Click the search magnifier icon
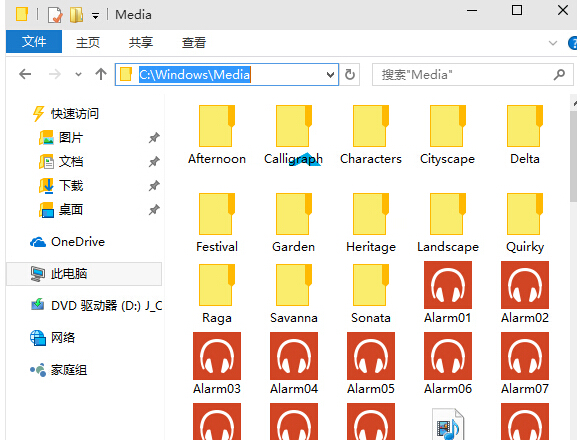The height and width of the screenshot is (441, 580). click(x=559, y=74)
